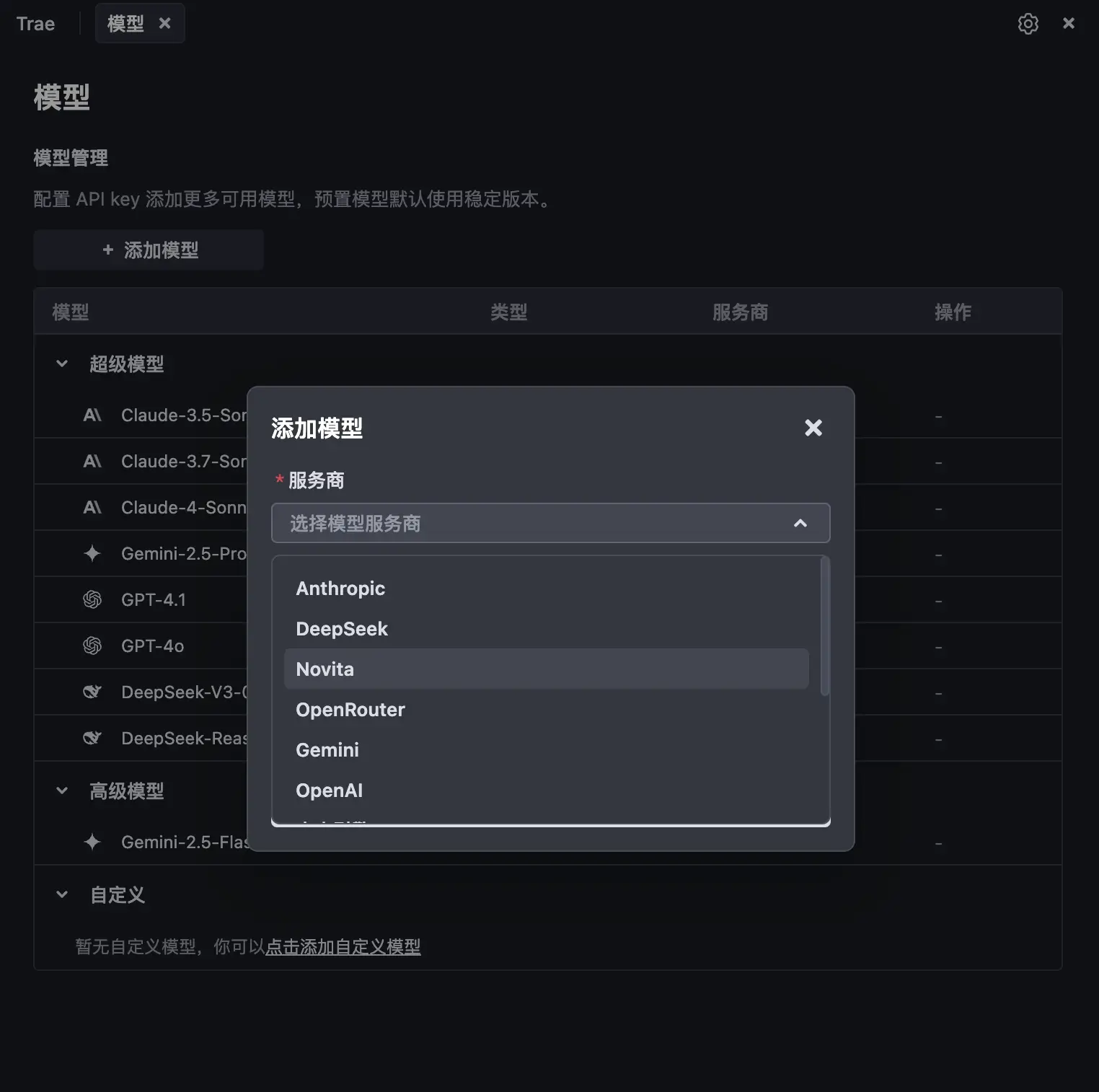Click the DeepSeek whale icon beside DeepSeek-V3
Image resolution: width=1099 pixels, height=1092 pixels.
pos(92,692)
